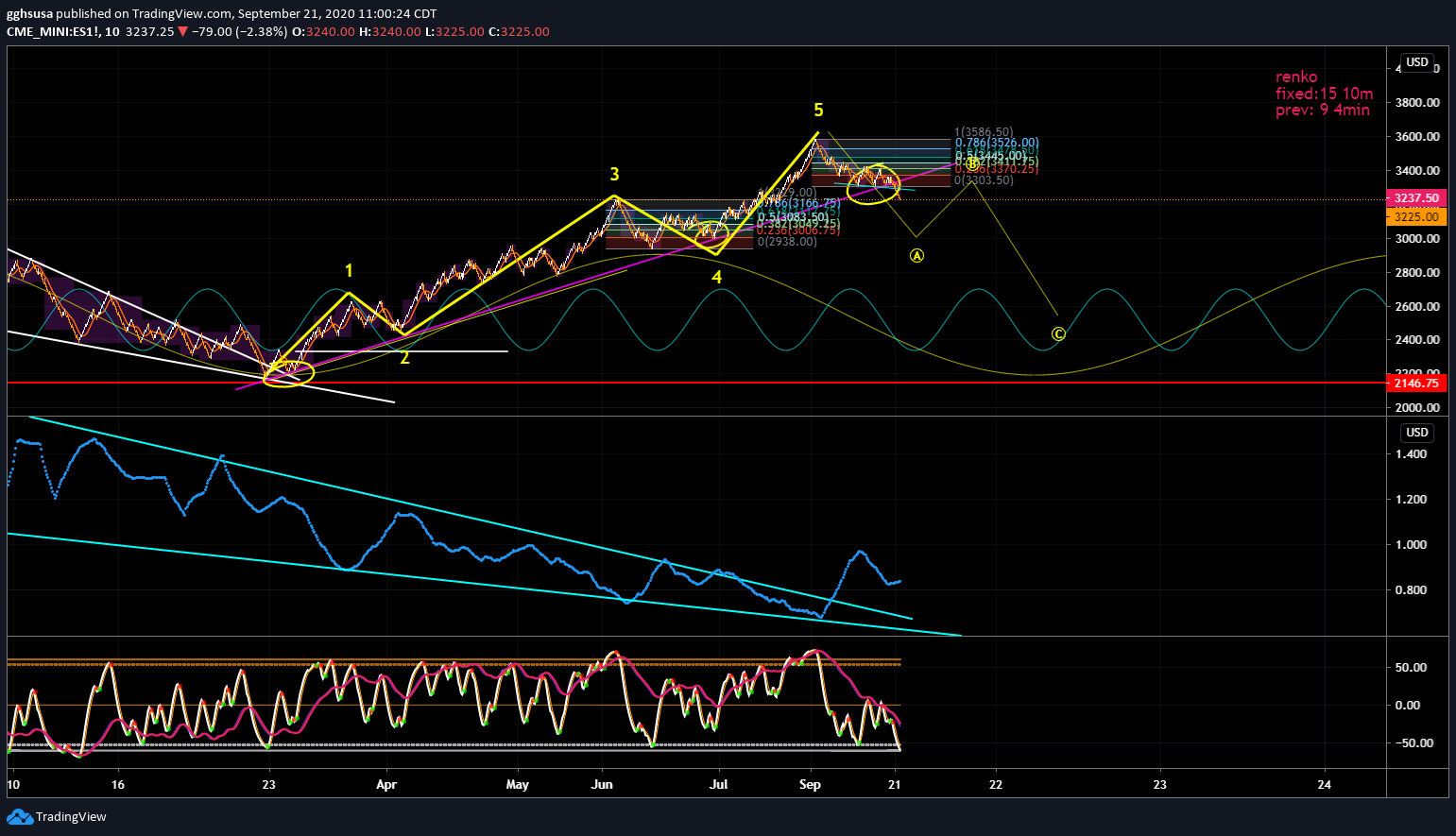Screen dimensions: 1456x836
Task: Click the 'prev: 9 4min' annotation line
Action: pyautogui.click(x=1323, y=110)
